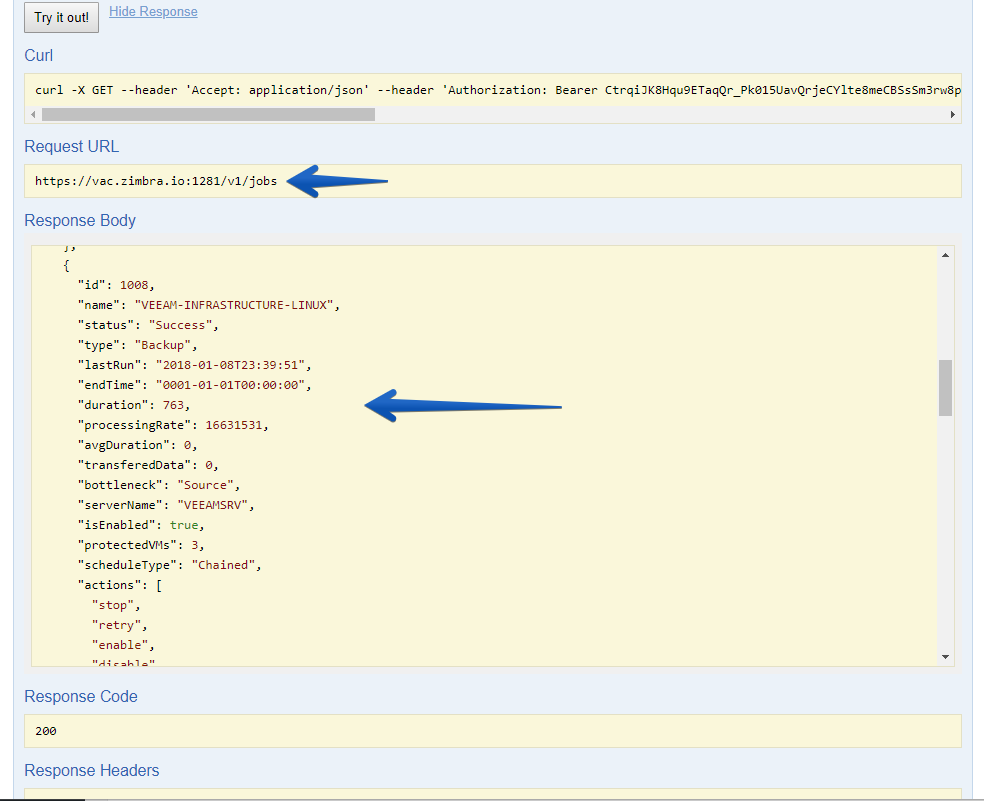Click the Request URL heading
Screen dimensions: 984x801
(72, 146)
